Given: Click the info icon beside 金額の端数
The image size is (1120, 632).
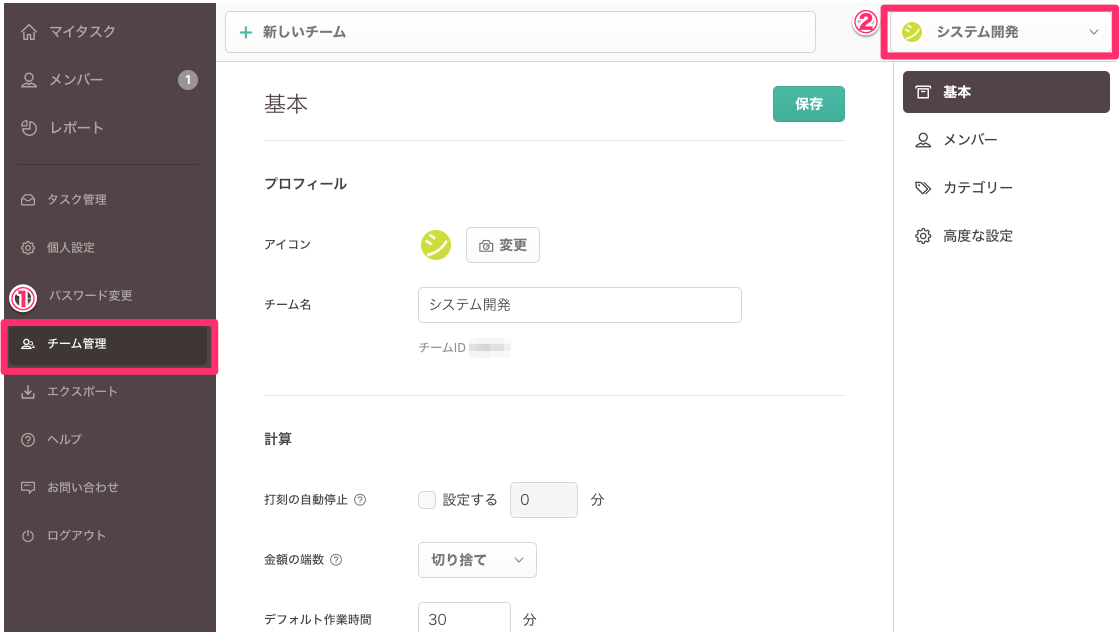Looking at the screenshot, I should [x=336, y=560].
